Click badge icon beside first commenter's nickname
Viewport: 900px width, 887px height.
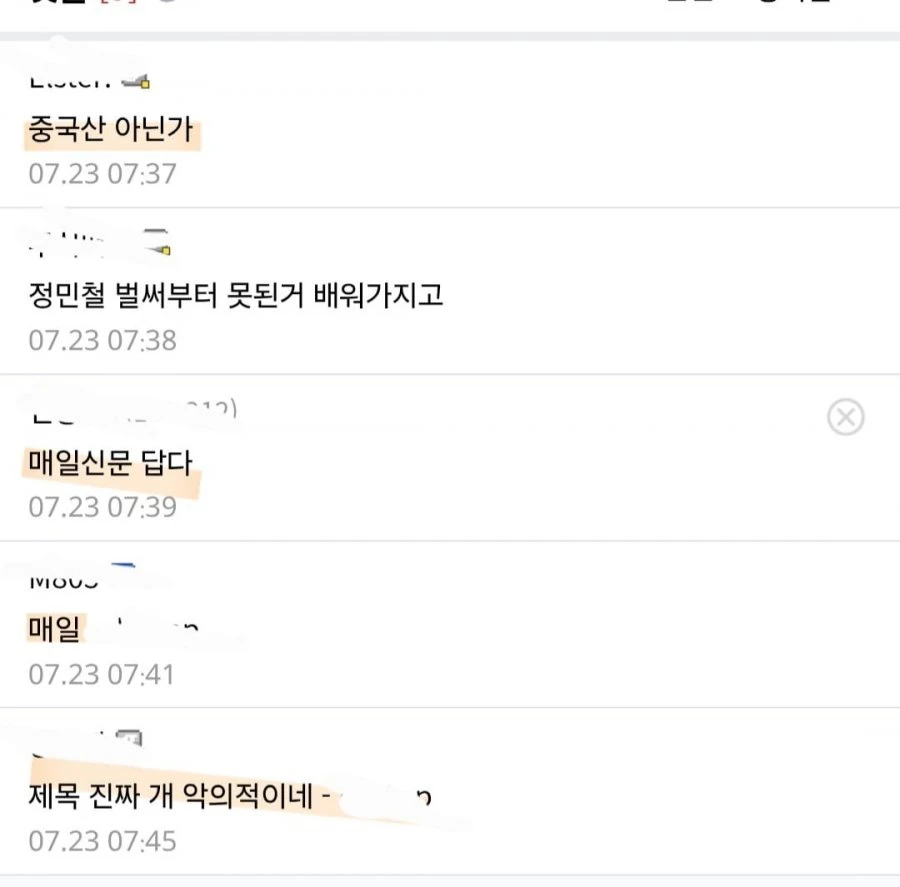[136, 82]
